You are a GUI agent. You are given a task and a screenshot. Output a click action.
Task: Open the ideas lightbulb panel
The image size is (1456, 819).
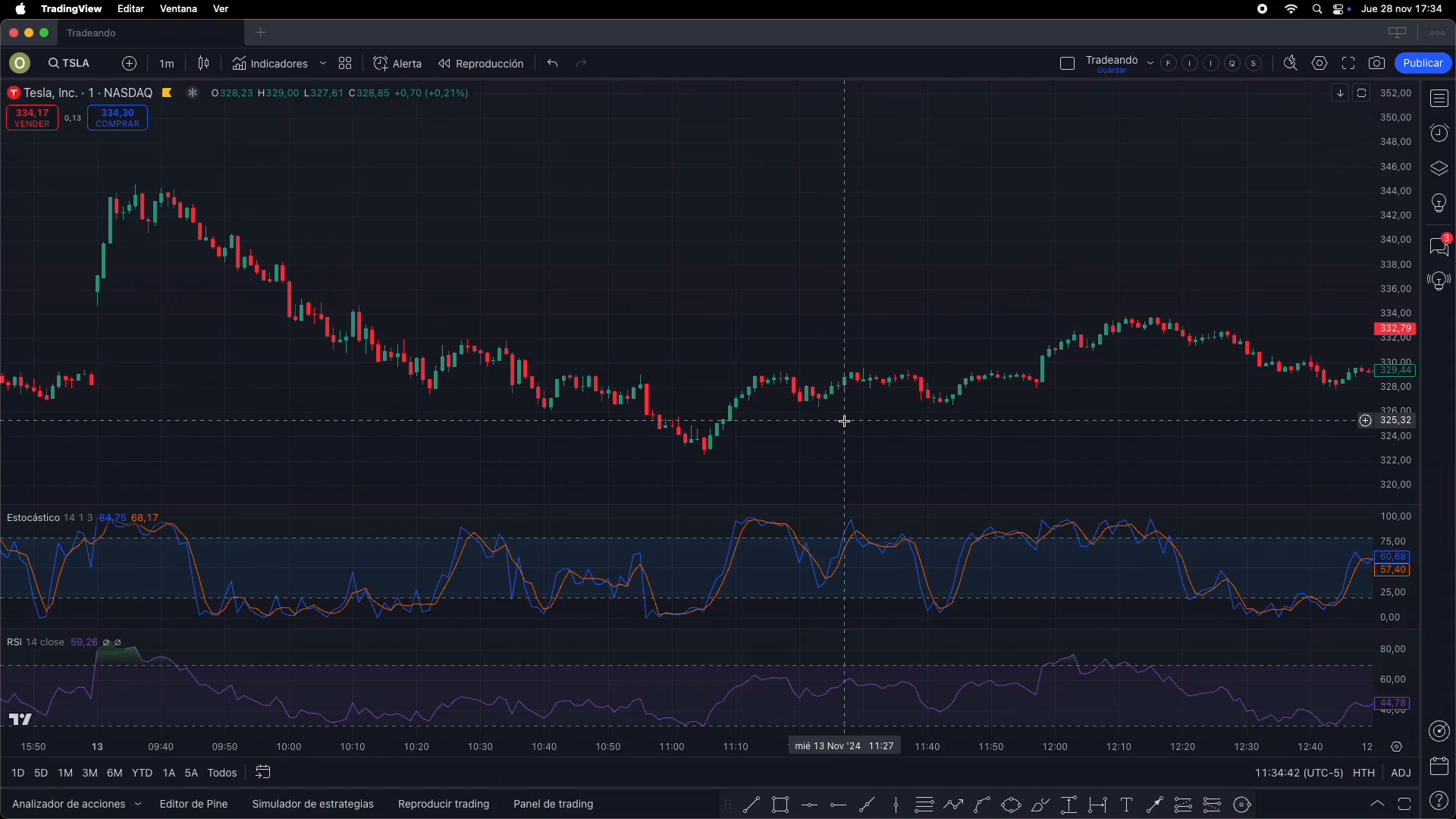pyautogui.click(x=1439, y=203)
